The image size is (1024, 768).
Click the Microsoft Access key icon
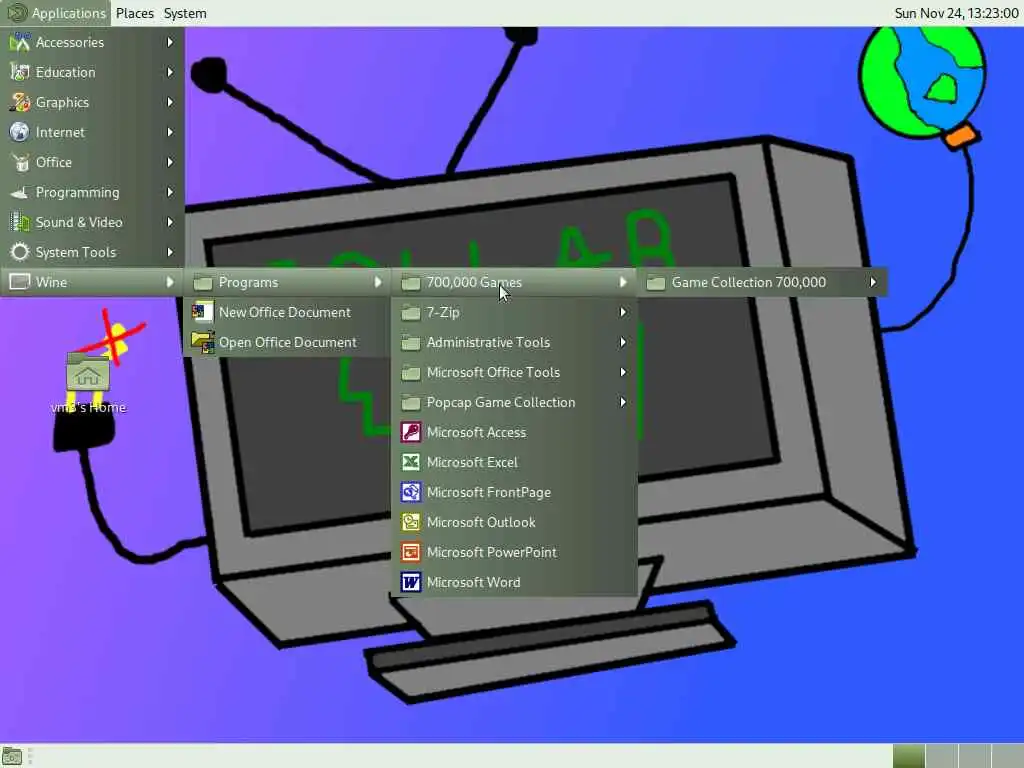(411, 432)
